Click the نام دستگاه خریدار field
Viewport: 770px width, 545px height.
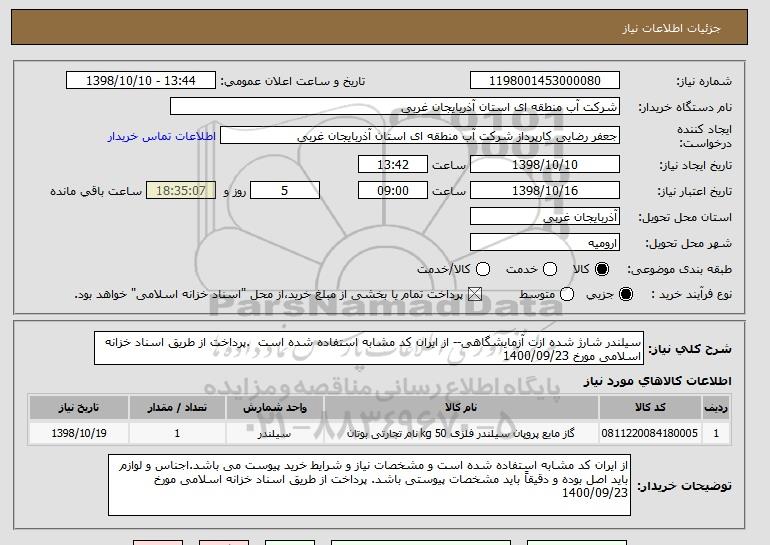click(395, 107)
